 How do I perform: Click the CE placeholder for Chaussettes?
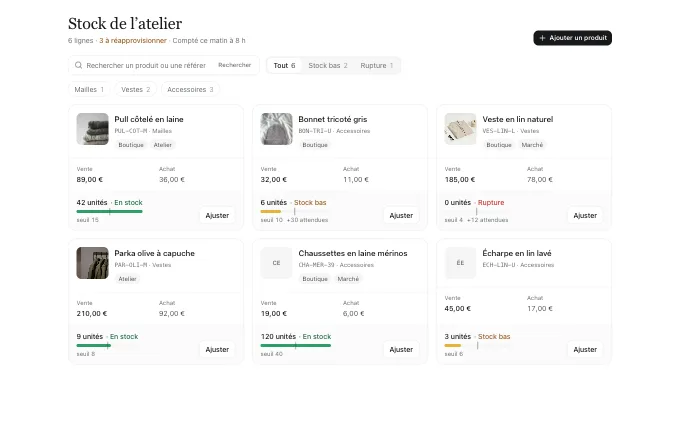276,263
